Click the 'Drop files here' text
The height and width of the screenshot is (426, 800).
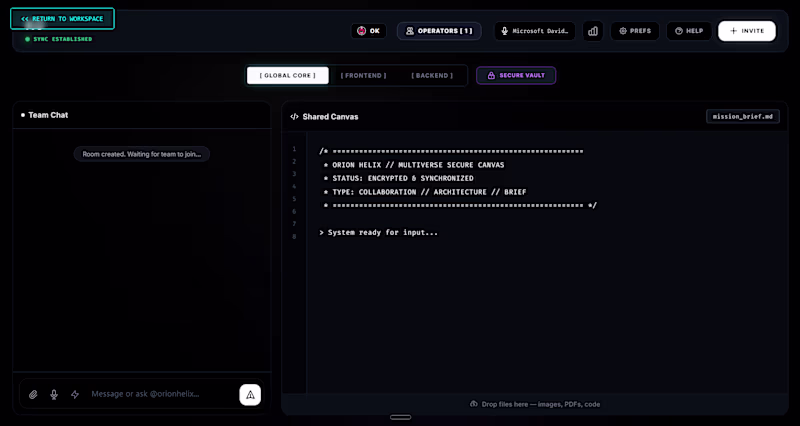(541, 404)
